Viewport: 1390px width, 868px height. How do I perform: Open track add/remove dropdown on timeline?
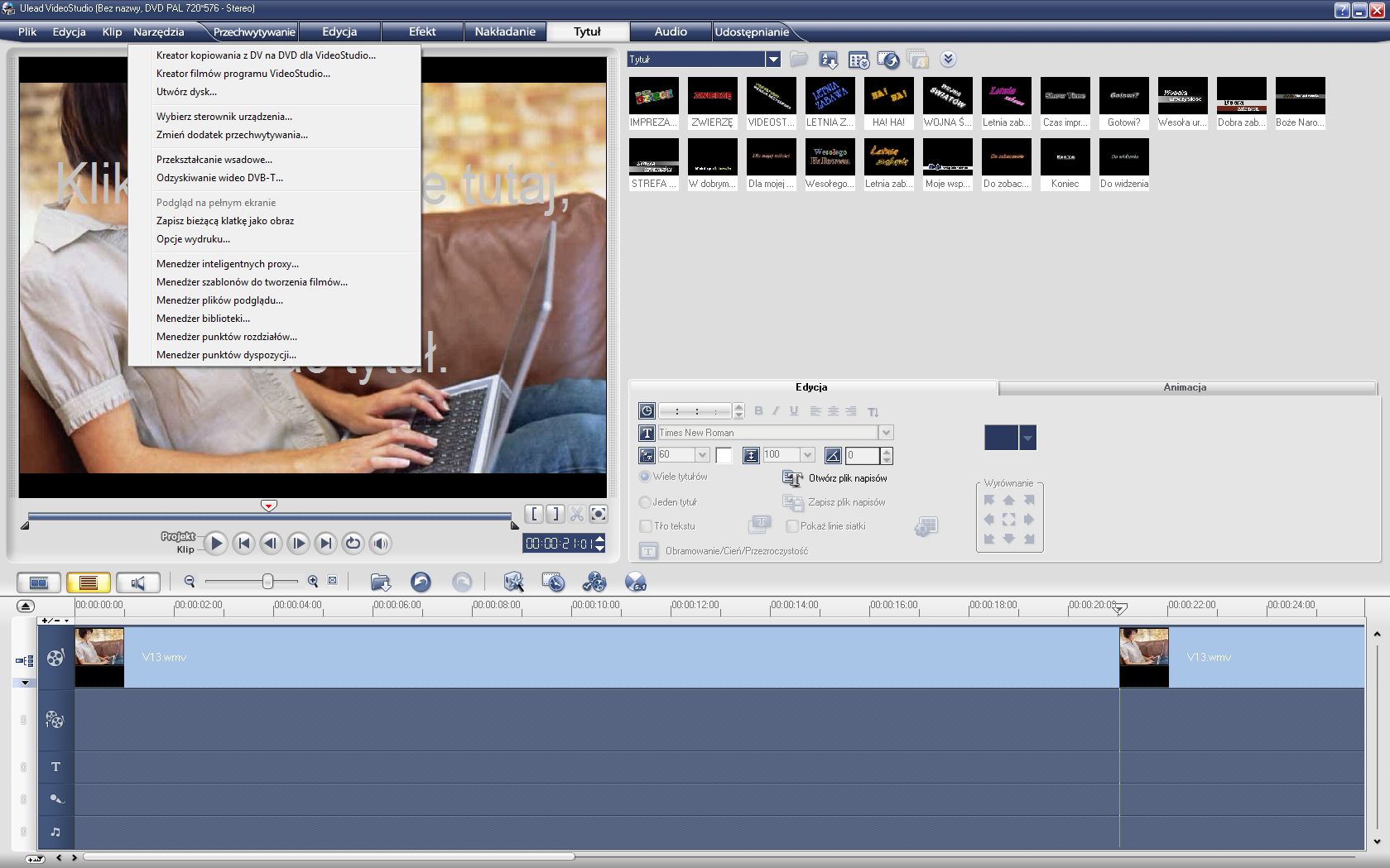click(56, 620)
